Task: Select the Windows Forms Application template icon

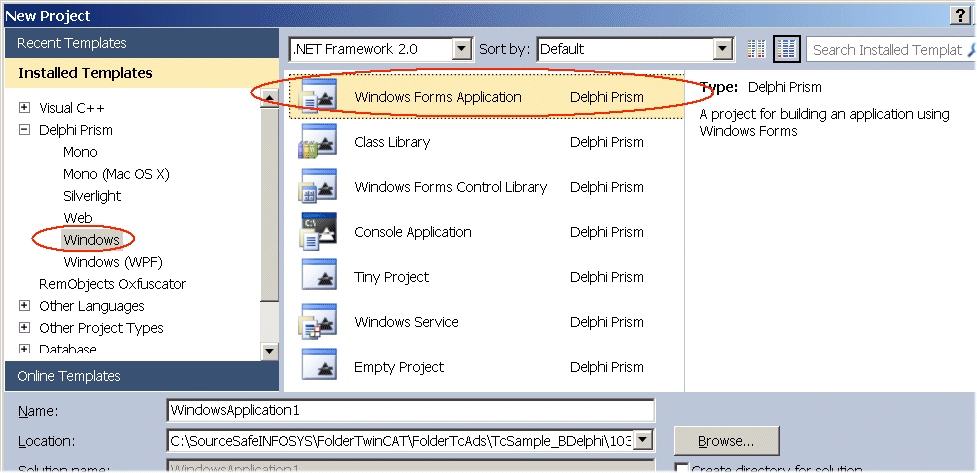Action: [x=318, y=97]
